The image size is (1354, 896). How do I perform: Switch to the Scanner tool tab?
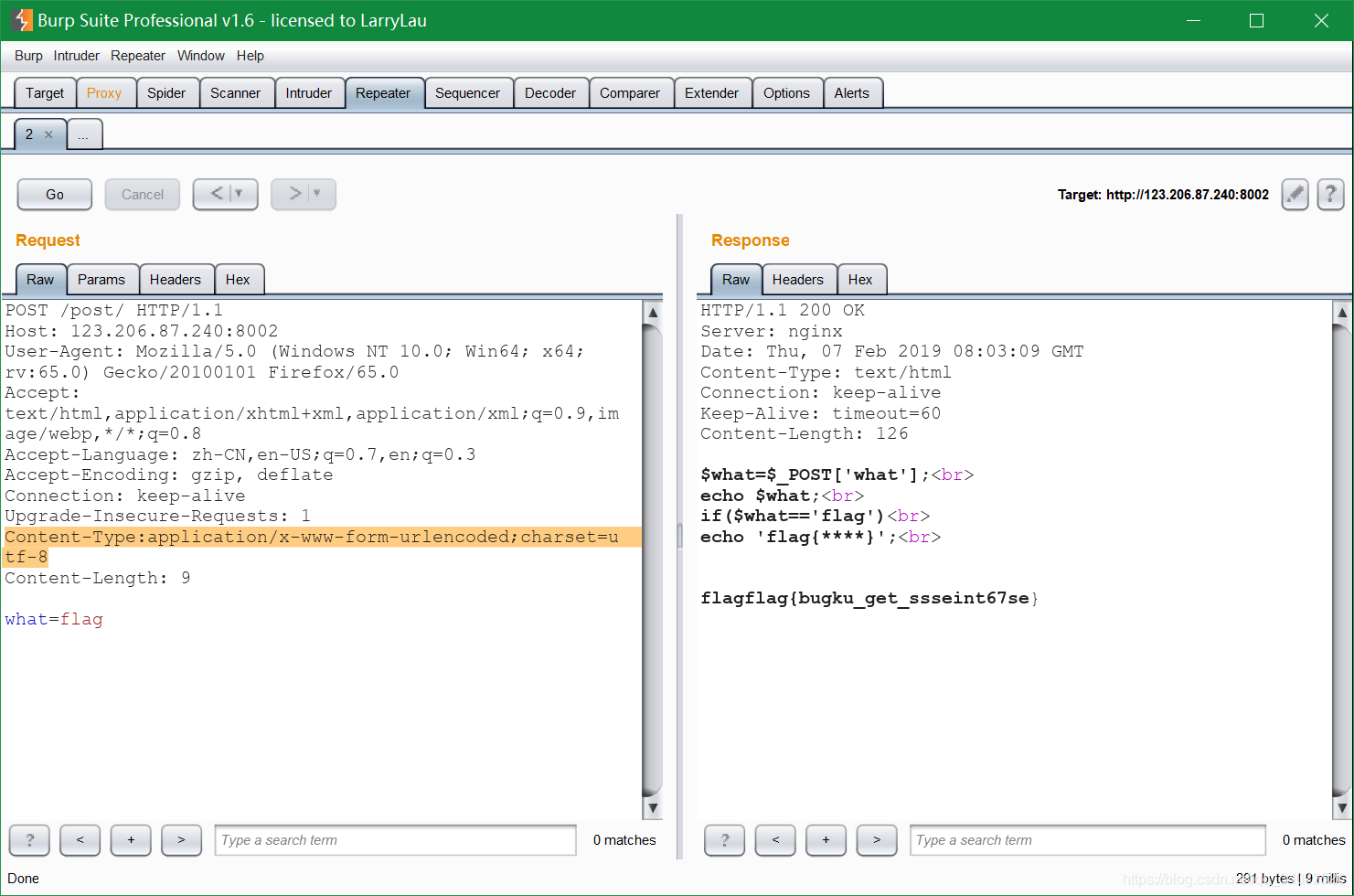tap(235, 93)
